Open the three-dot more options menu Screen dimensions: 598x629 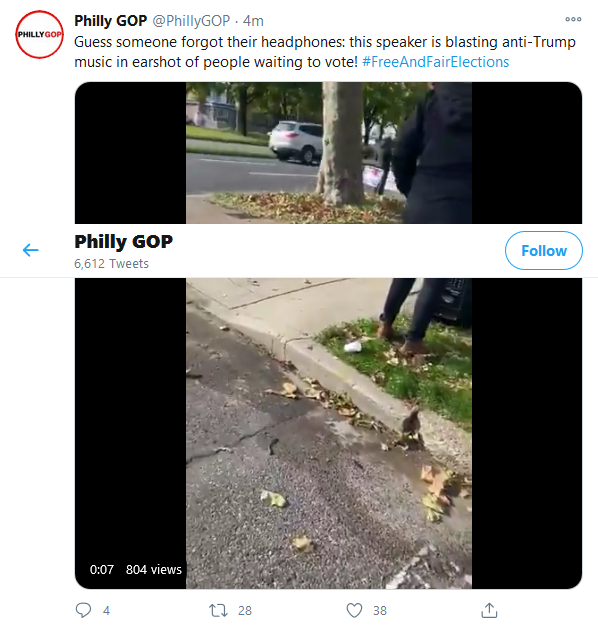pos(573,19)
